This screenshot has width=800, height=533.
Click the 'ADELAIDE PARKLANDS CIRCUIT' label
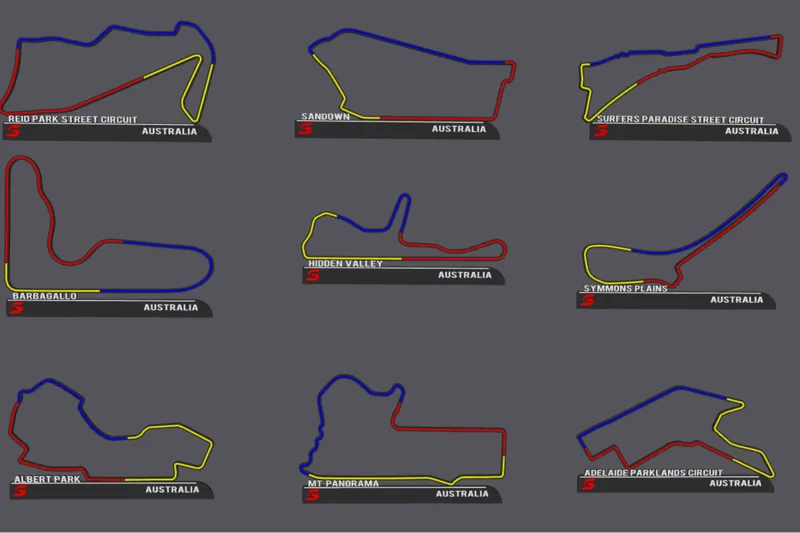[654, 472]
